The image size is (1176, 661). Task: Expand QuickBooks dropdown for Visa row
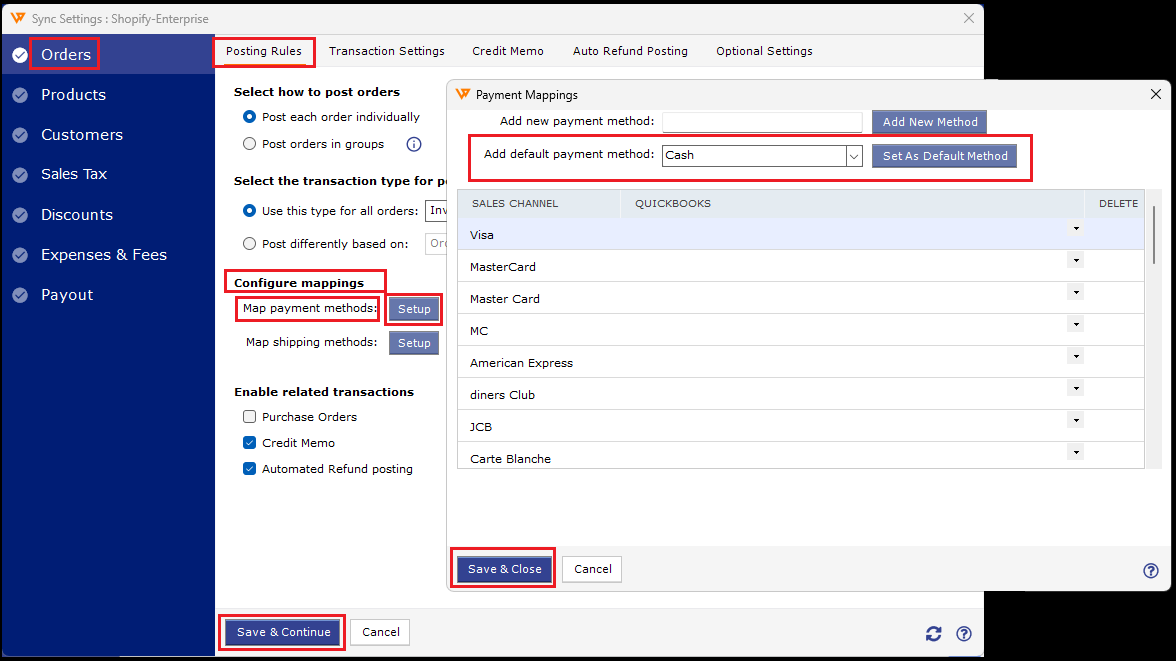tap(1076, 229)
